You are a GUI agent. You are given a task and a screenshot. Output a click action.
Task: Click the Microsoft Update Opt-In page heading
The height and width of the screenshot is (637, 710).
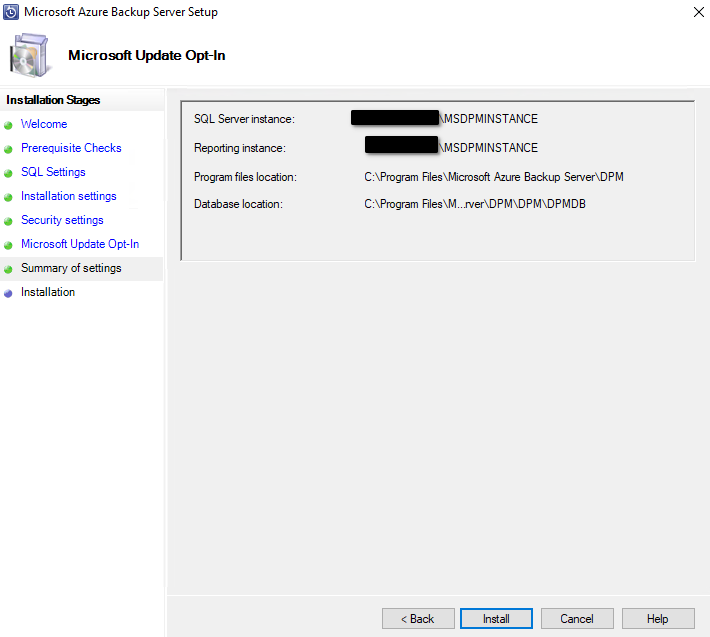[x=146, y=55]
